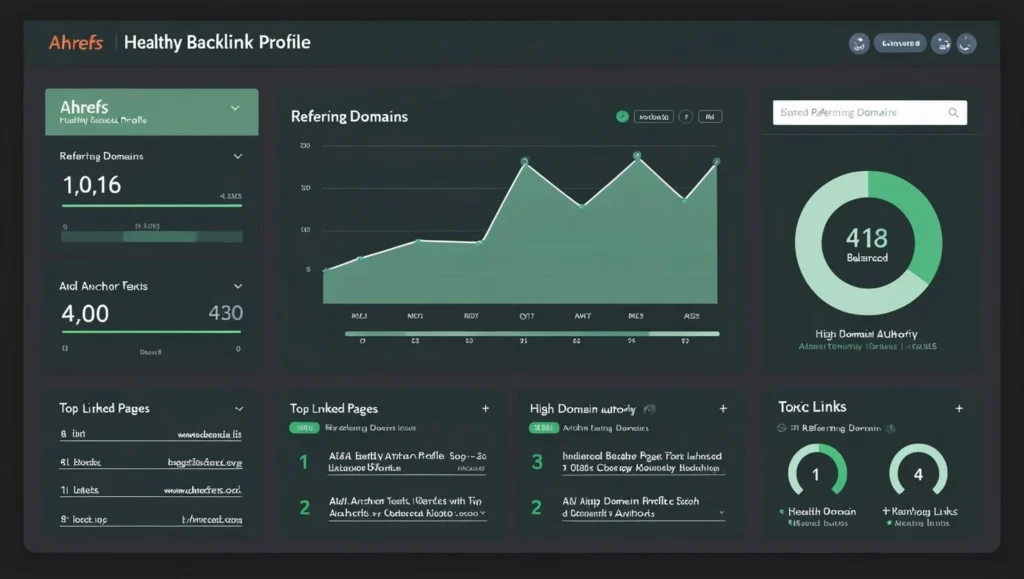Click the plus icon in Toxic Links card

point(959,409)
